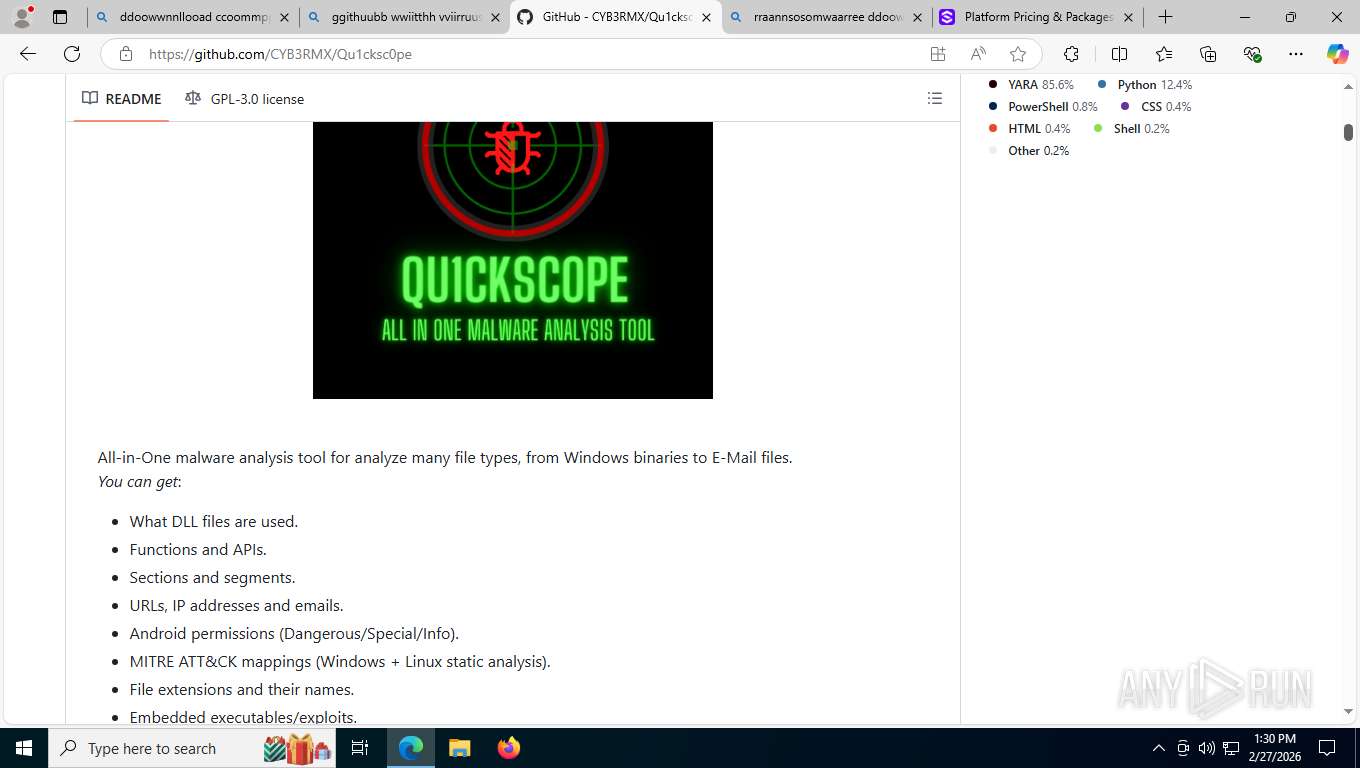Open the apps grid icon in address bar
This screenshot has width=1360, height=768.
[x=938, y=54]
